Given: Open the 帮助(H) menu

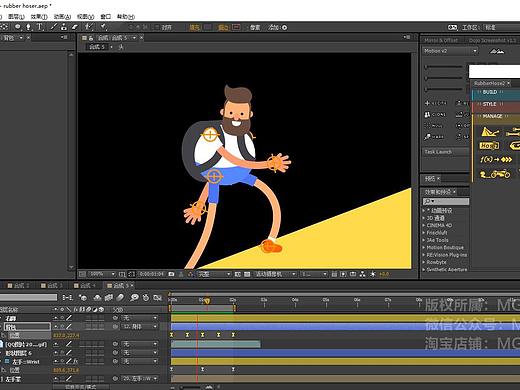Looking at the screenshot, I should tap(126, 16).
